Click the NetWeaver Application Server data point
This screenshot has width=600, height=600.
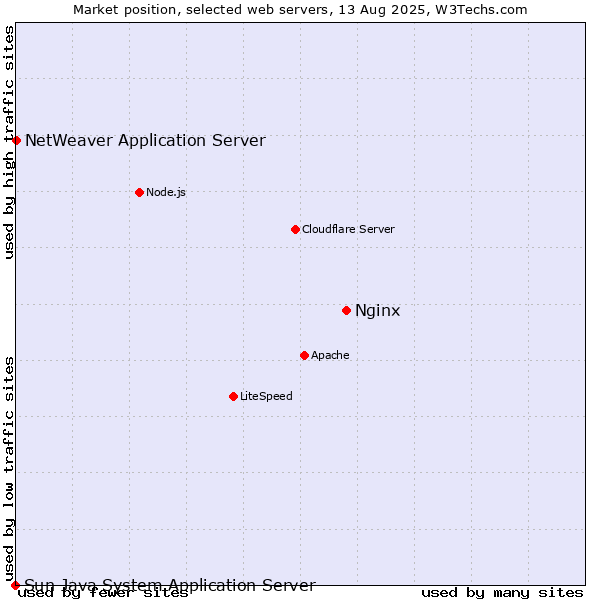point(16,140)
